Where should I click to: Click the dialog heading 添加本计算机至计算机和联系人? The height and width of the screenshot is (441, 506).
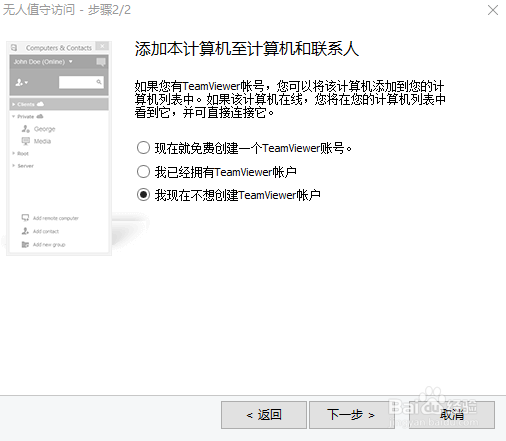(x=247, y=49)
